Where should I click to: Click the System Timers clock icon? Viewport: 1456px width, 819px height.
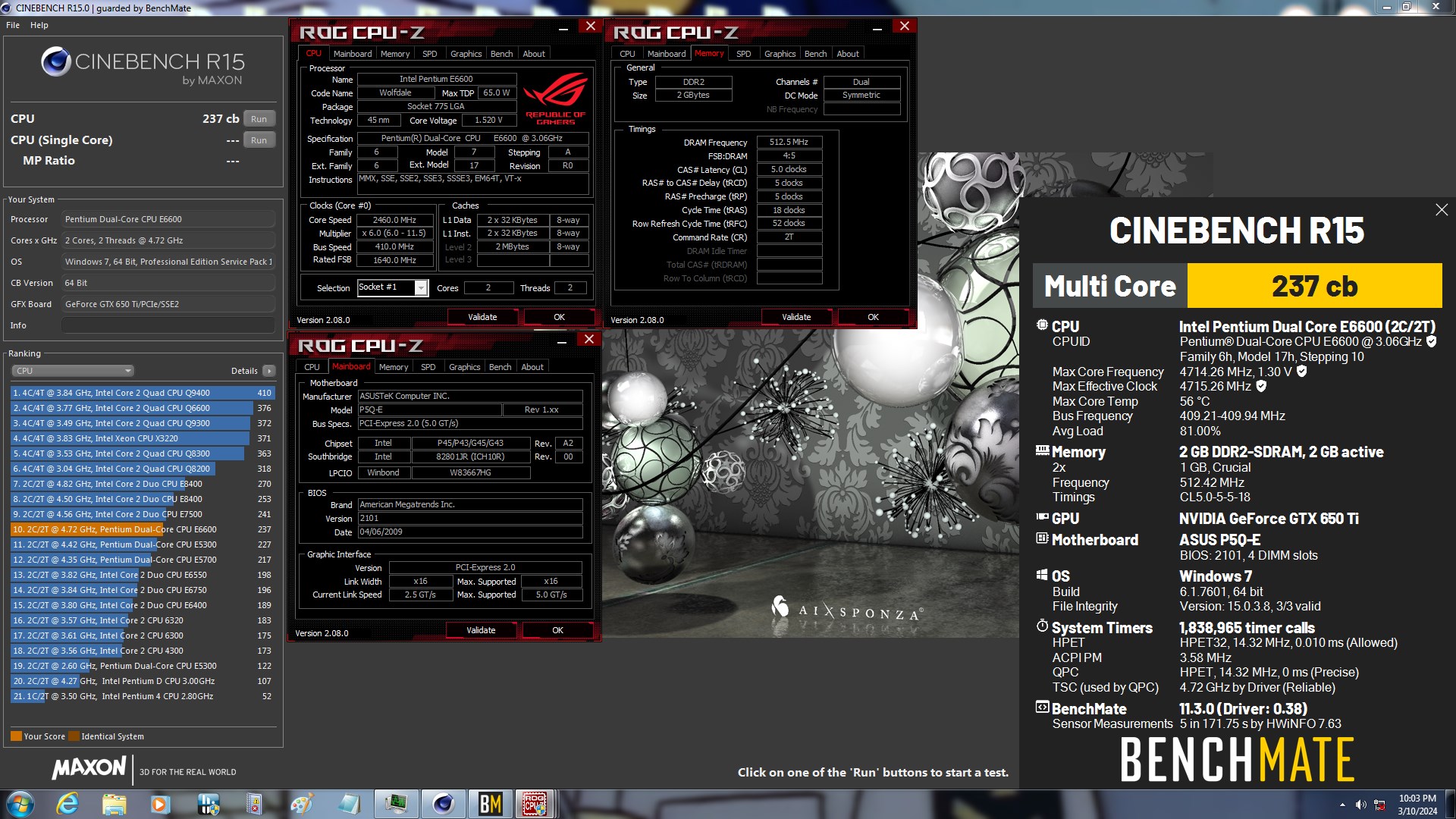pos(1042,626)
